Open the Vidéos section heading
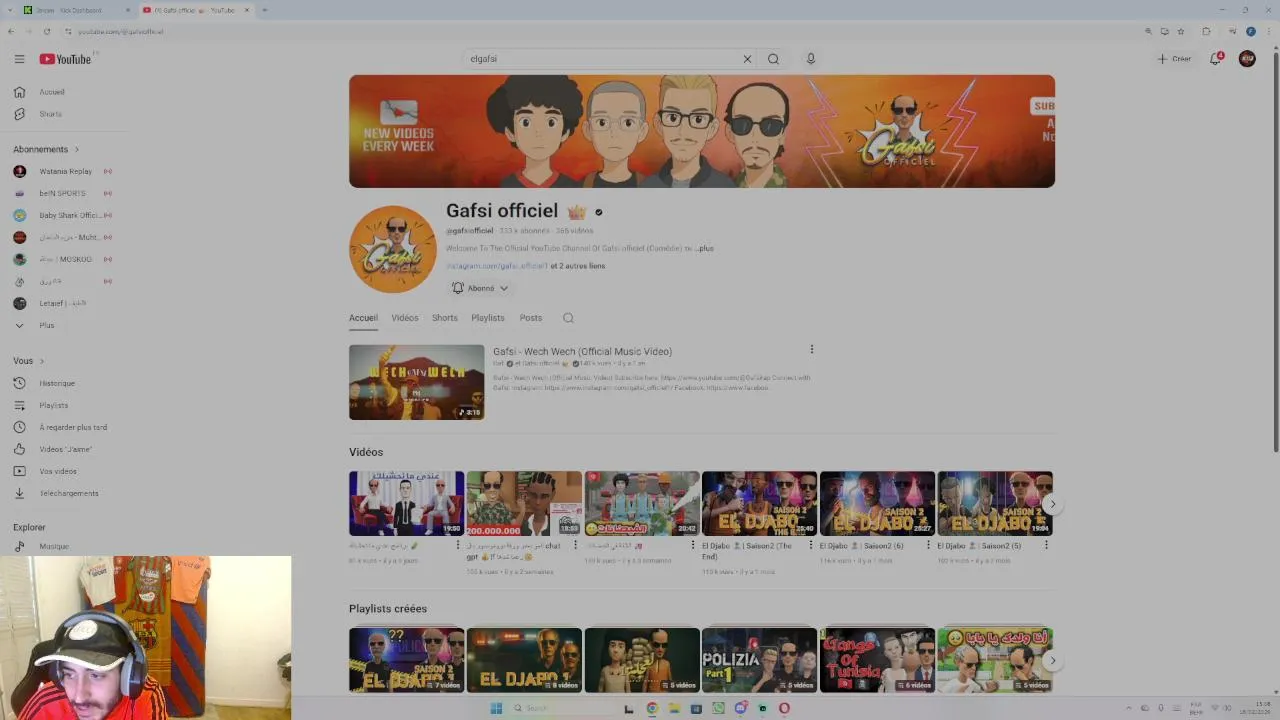 (366, 452)
